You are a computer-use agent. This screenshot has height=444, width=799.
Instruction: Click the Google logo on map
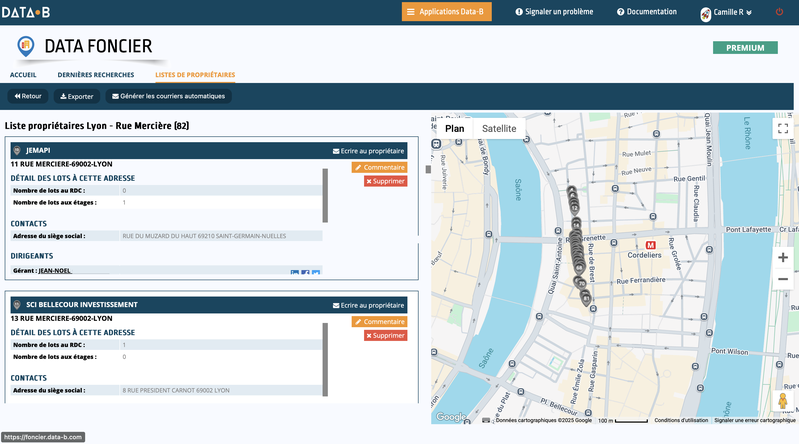pyautogui.click(x=450, y=417)
